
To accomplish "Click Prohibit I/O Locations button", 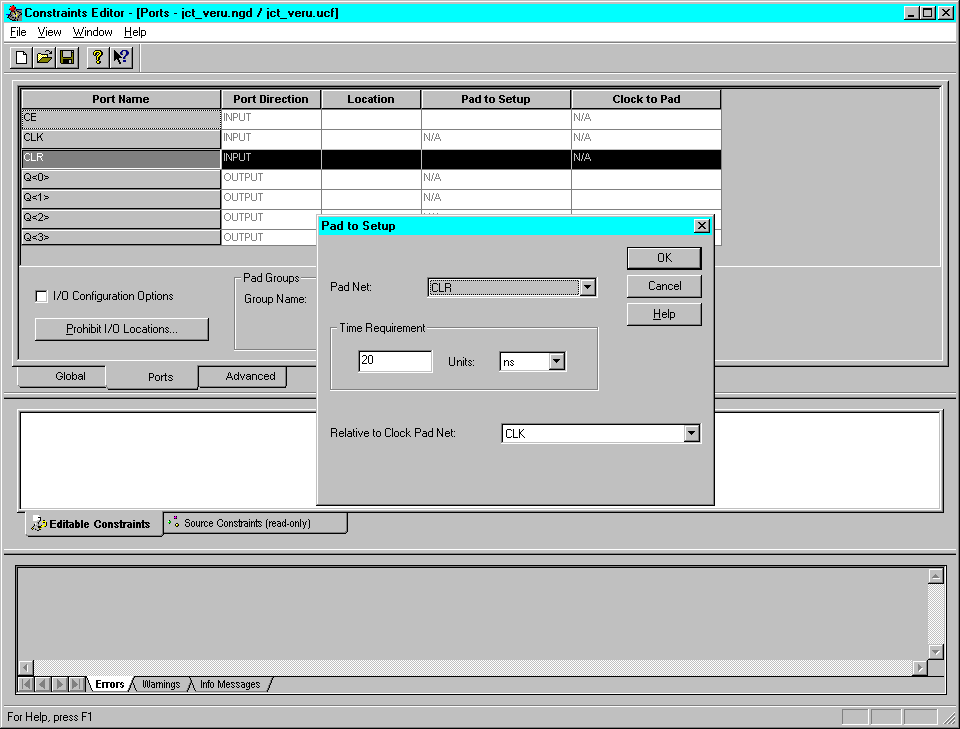I will [x=122, y=329].
